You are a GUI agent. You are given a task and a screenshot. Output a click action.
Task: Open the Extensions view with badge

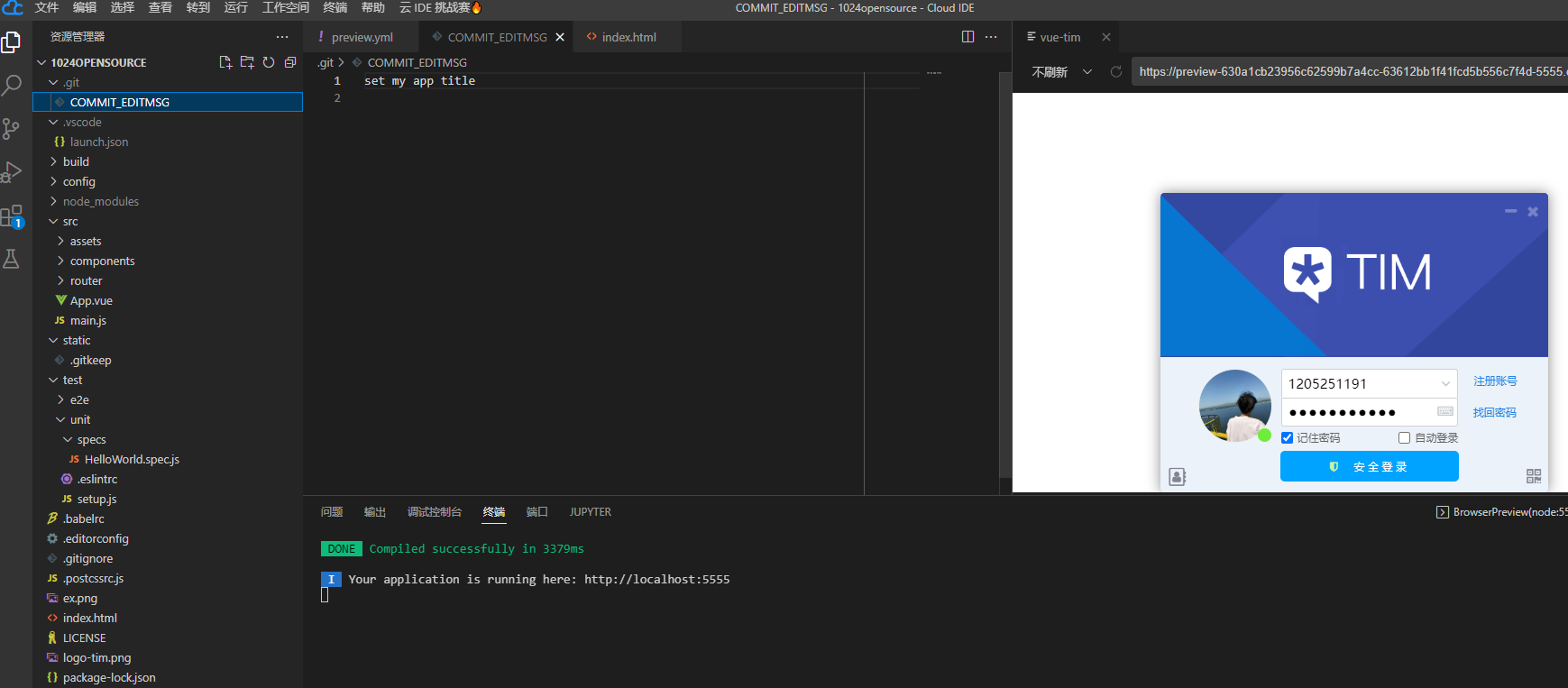(x=12, y=216)
